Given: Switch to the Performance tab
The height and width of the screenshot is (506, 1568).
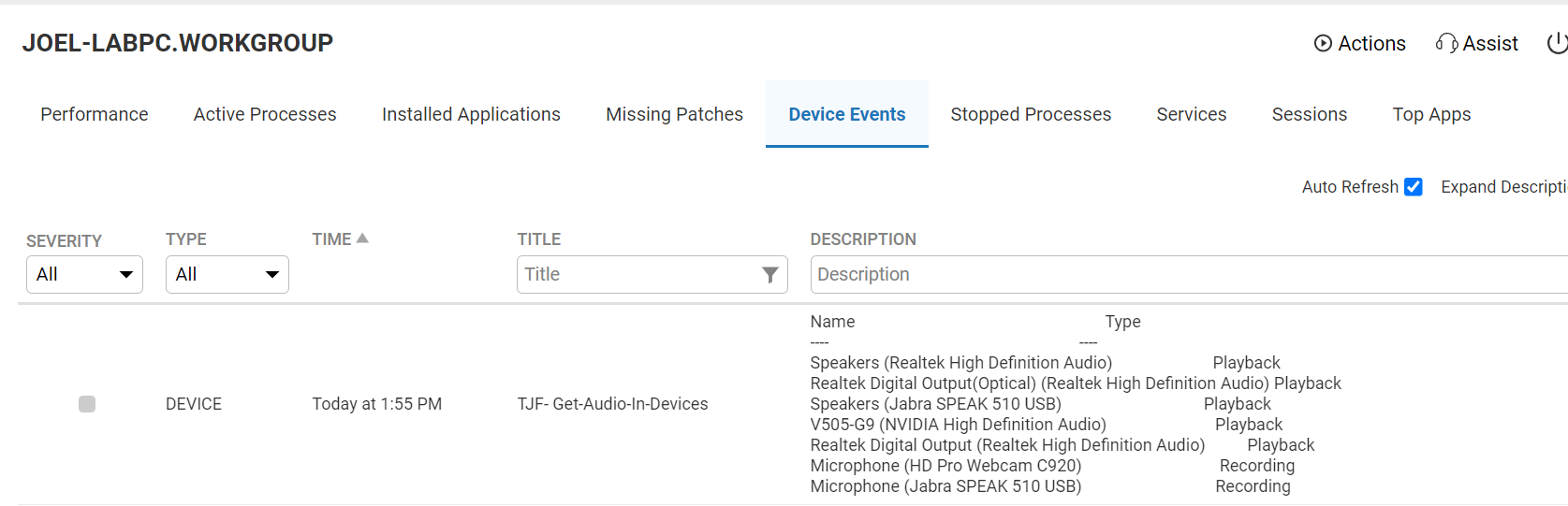Looking at the screenshot, I should click(x=95, y=114).
